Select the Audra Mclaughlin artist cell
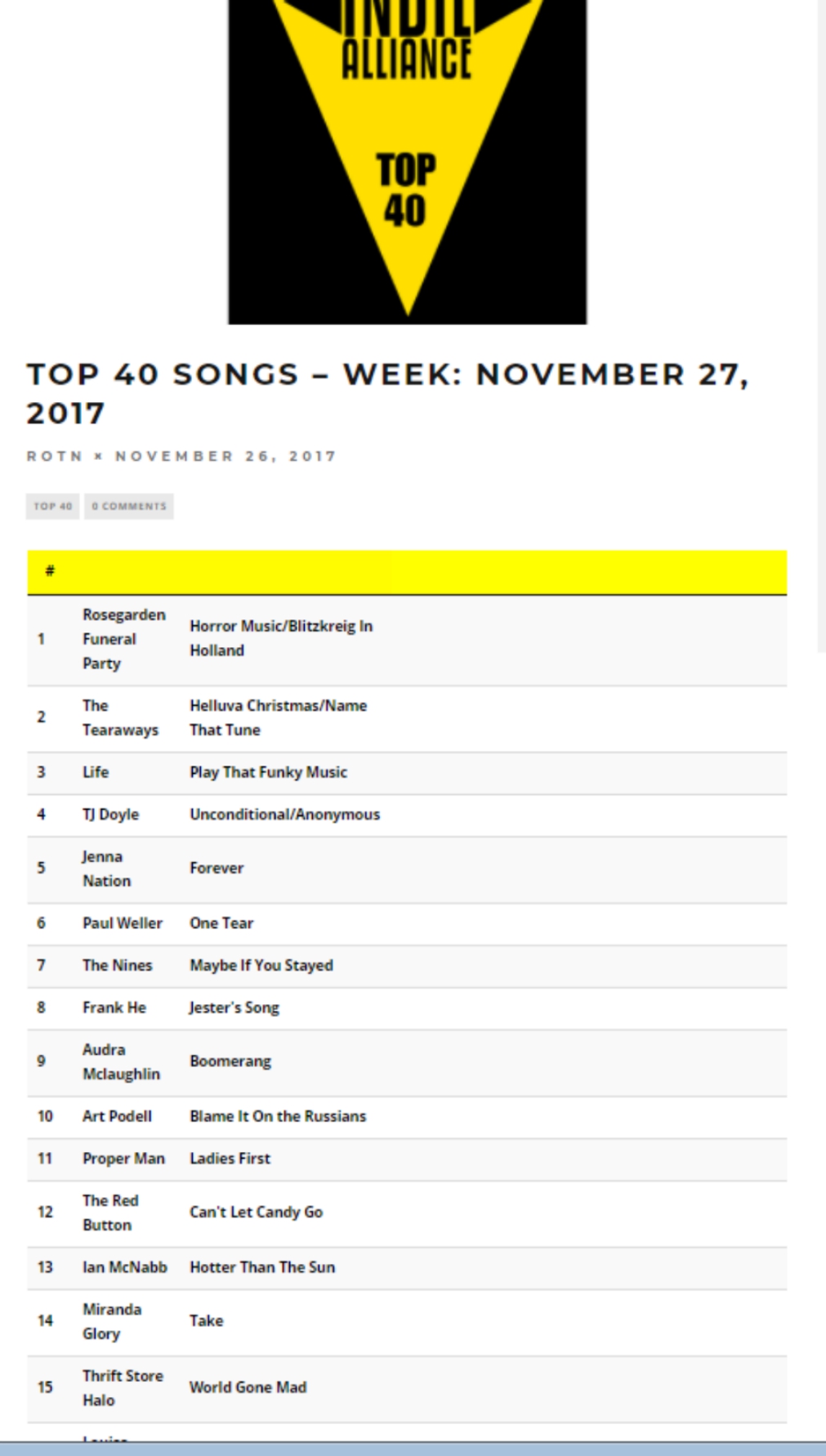 coord(121,1061)
